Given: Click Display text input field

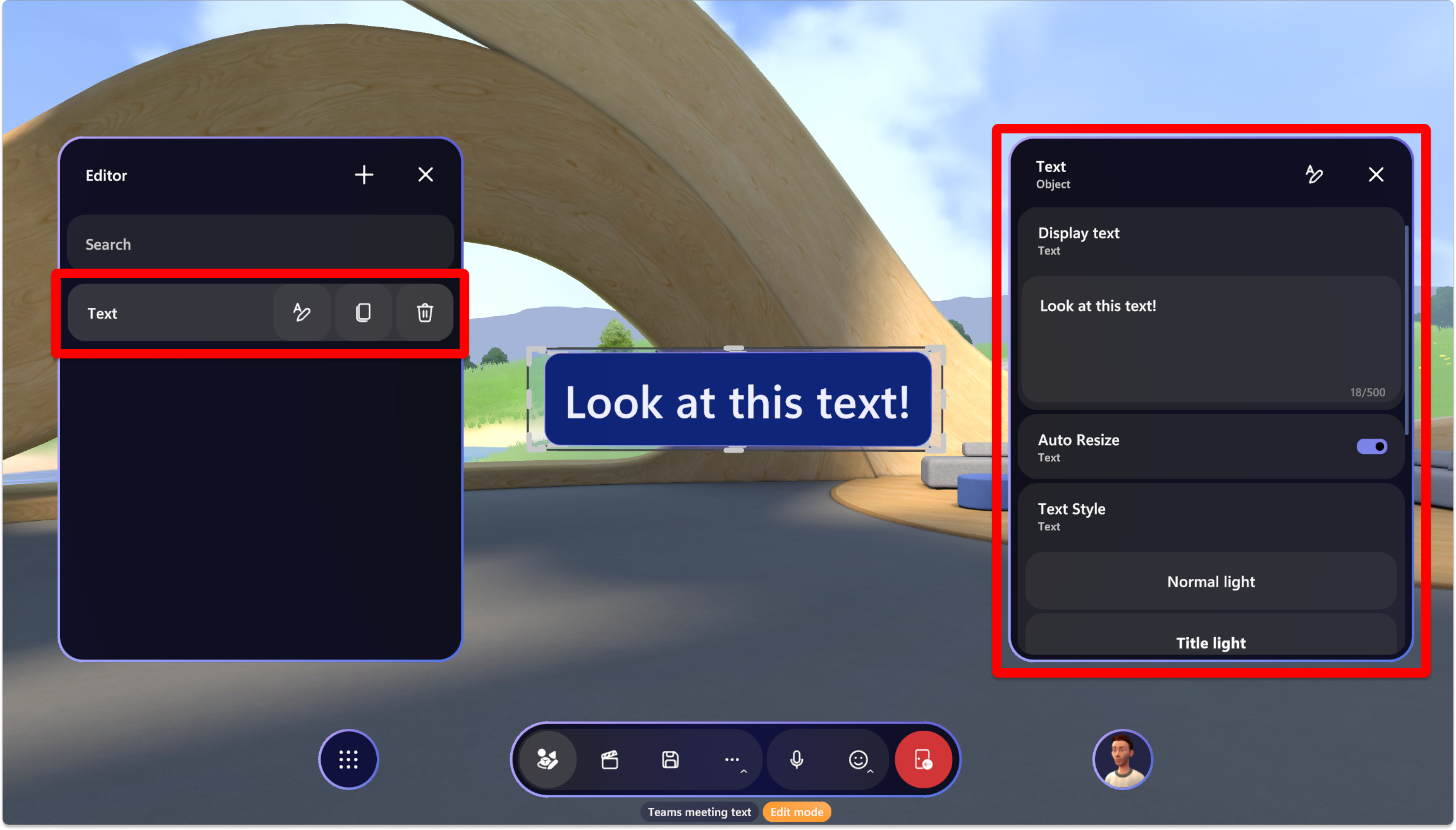Looking at the screenshot, I should click(1211, 340).
